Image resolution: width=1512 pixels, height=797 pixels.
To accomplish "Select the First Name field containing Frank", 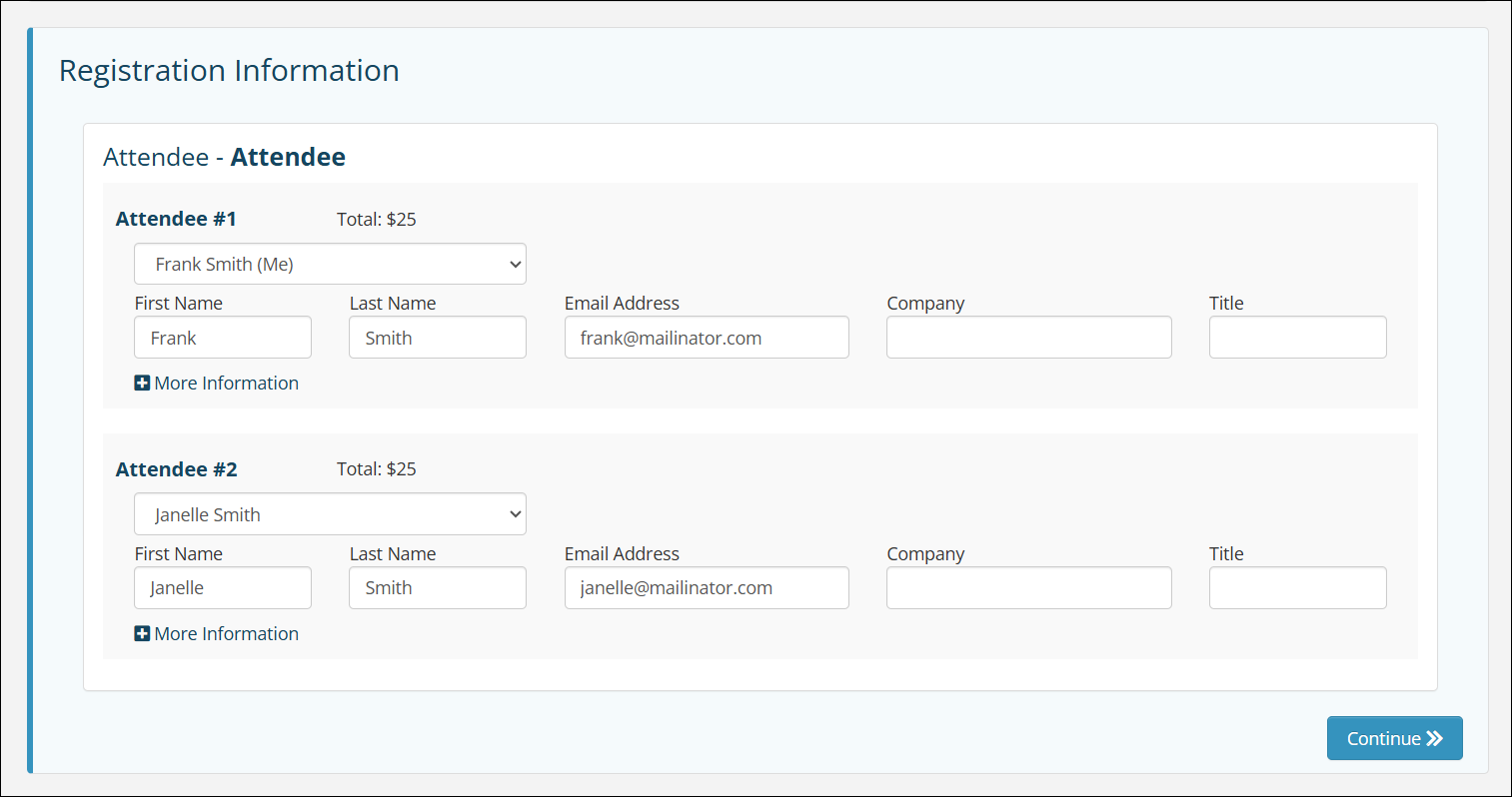I will point(222,337).
